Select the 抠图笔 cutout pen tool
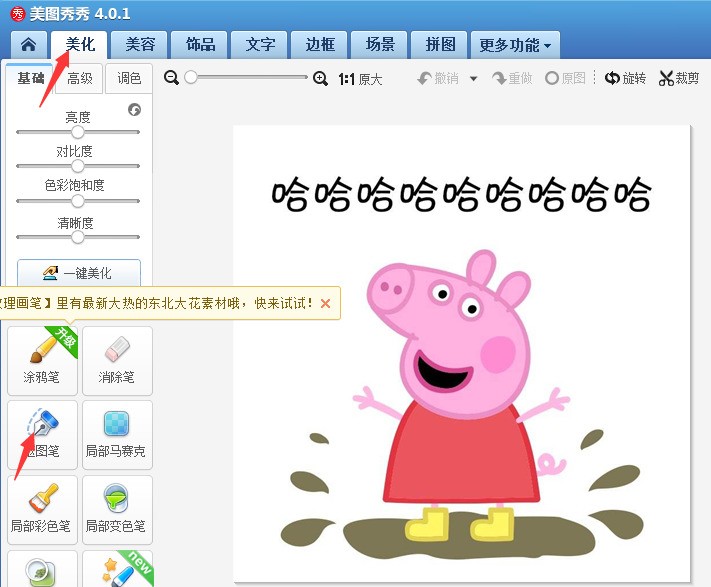The image size is (711, 587). point(42,435)
